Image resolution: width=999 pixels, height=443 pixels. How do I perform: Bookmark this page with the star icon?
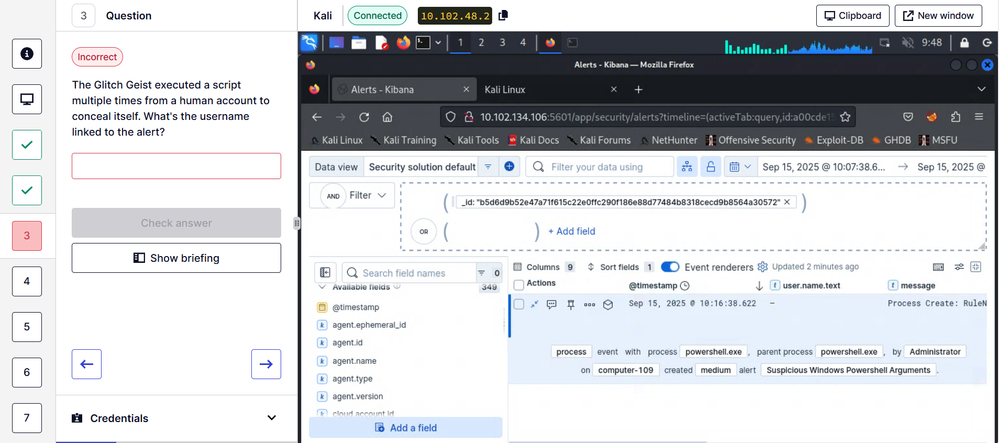click(845, 116)
